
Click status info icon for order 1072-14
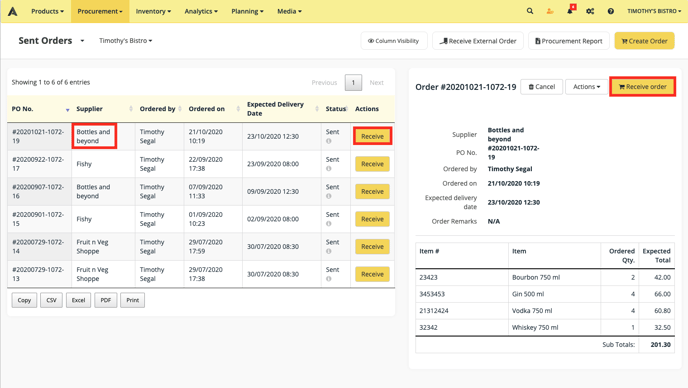329,251
